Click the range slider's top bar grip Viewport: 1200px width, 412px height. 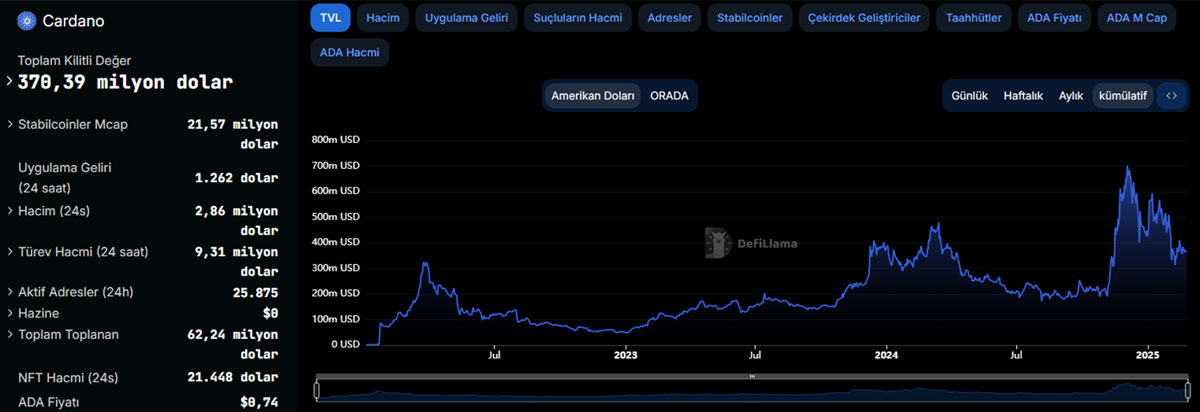click(x=751, y=377)
